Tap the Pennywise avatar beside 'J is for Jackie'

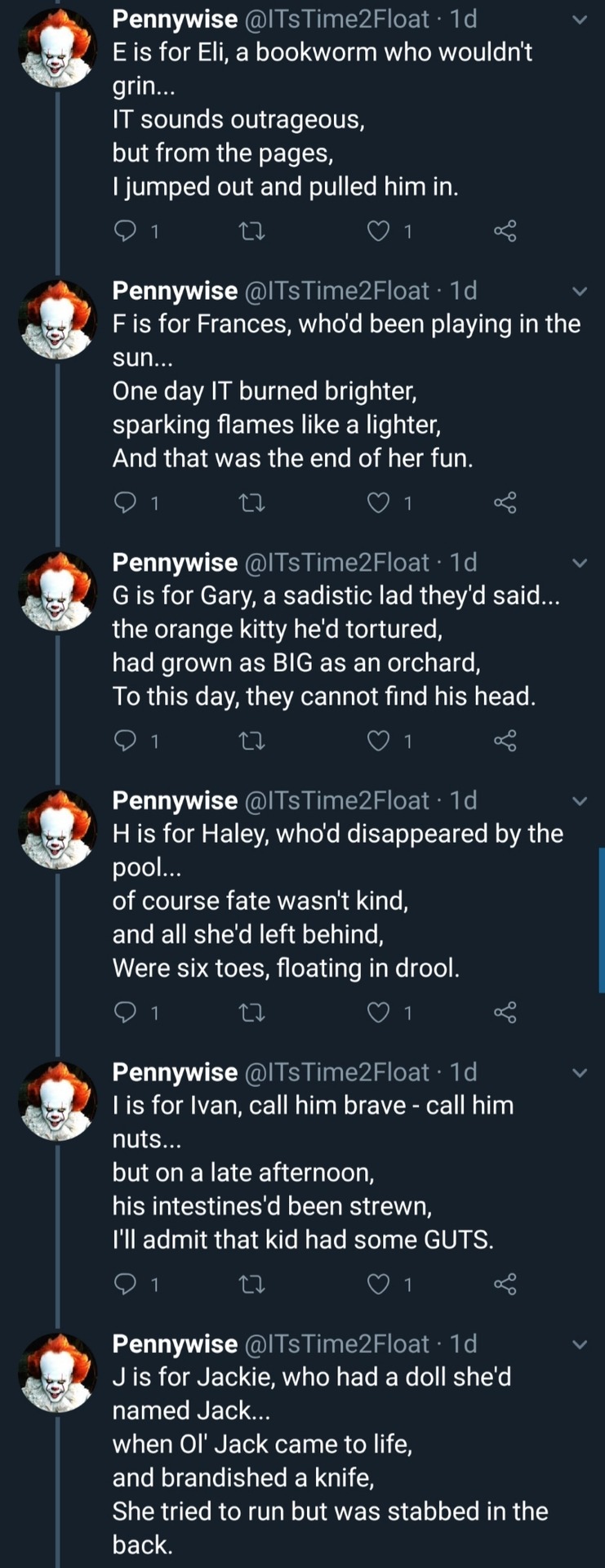pos(57,1373)
